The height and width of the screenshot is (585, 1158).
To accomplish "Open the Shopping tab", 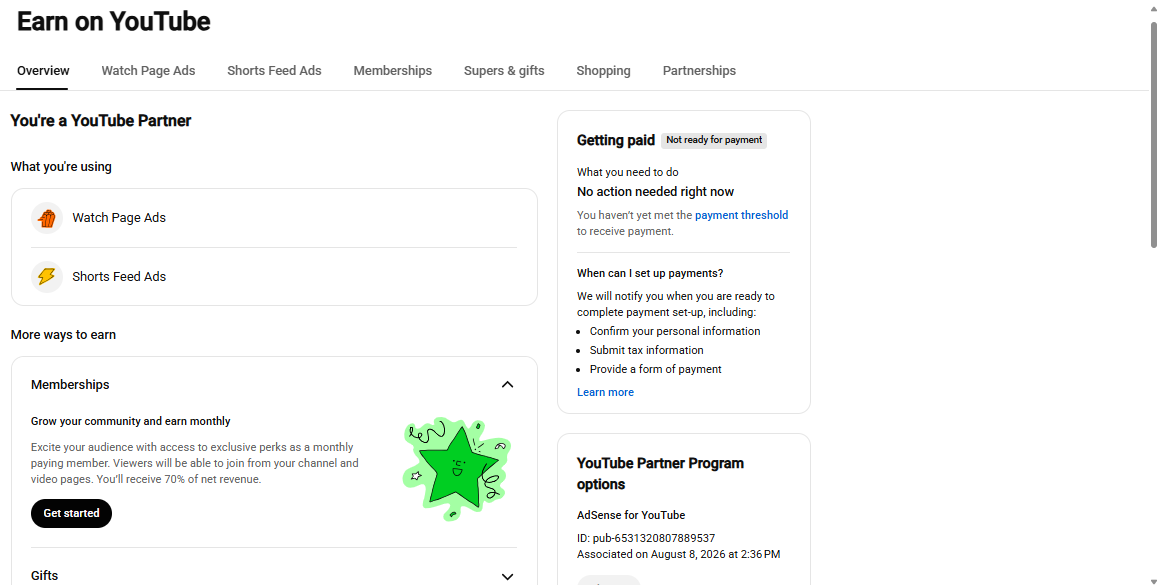I will click(x=603, y=71).
